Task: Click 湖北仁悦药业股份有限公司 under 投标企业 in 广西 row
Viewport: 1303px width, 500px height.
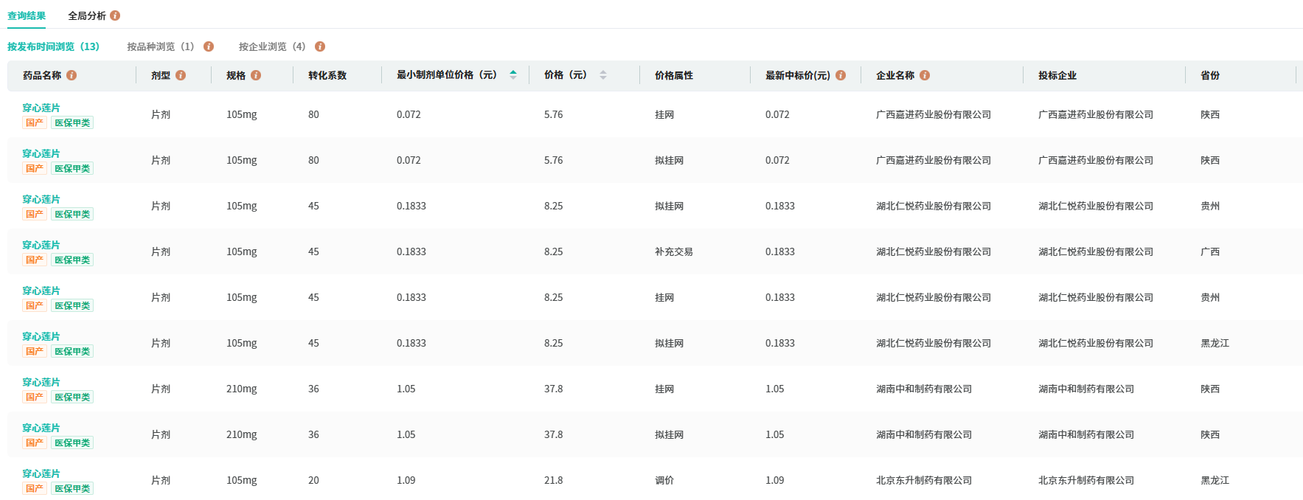Action: point(1096,252)
